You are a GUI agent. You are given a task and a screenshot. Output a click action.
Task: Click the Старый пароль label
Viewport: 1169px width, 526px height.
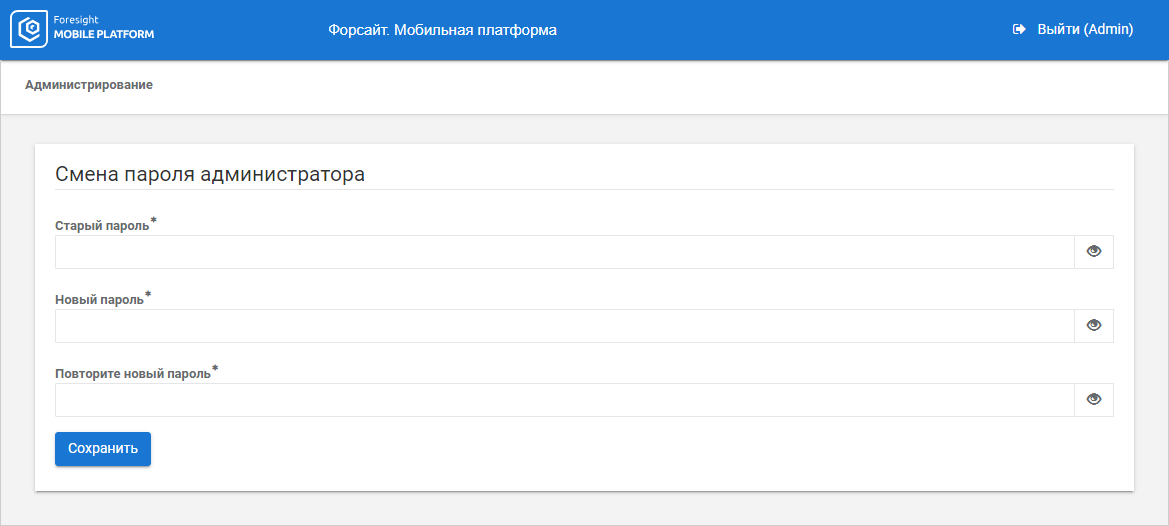[x=102, y=226]
